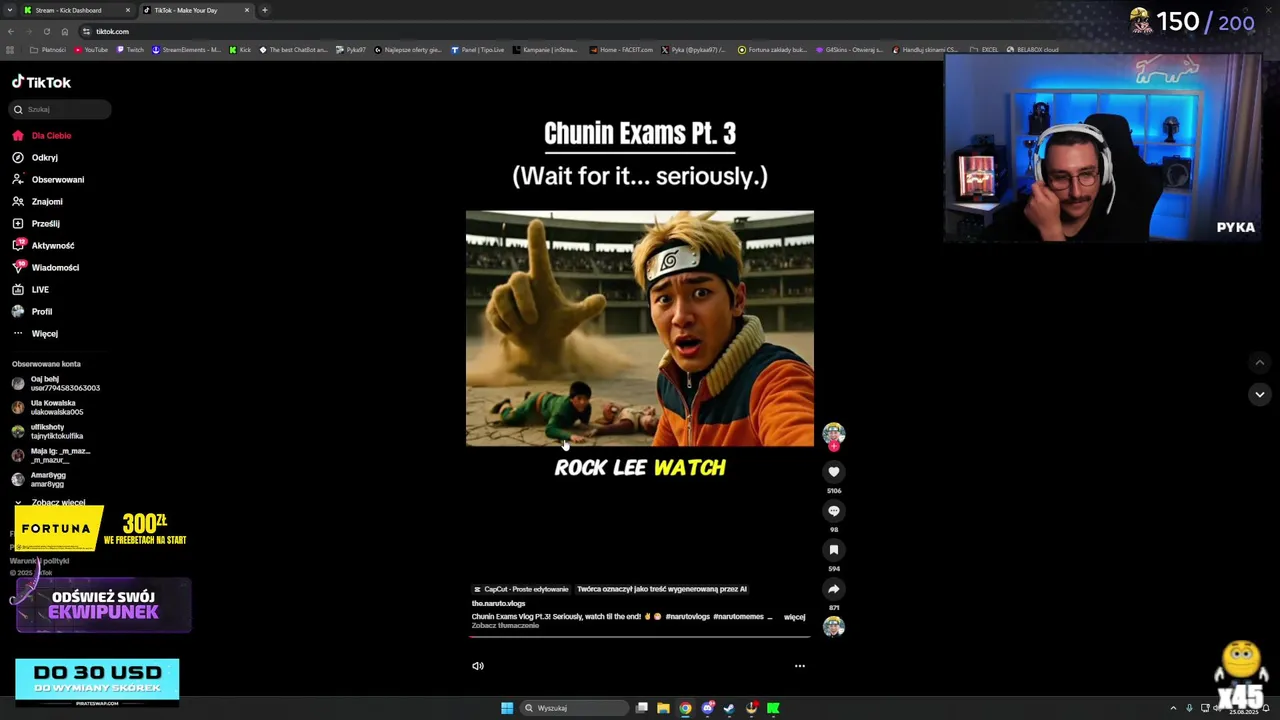The height and width of the screenshot is (720, 1280).
Task: Click the Szukaj search field in TikTok
Action: pos(61,109)
